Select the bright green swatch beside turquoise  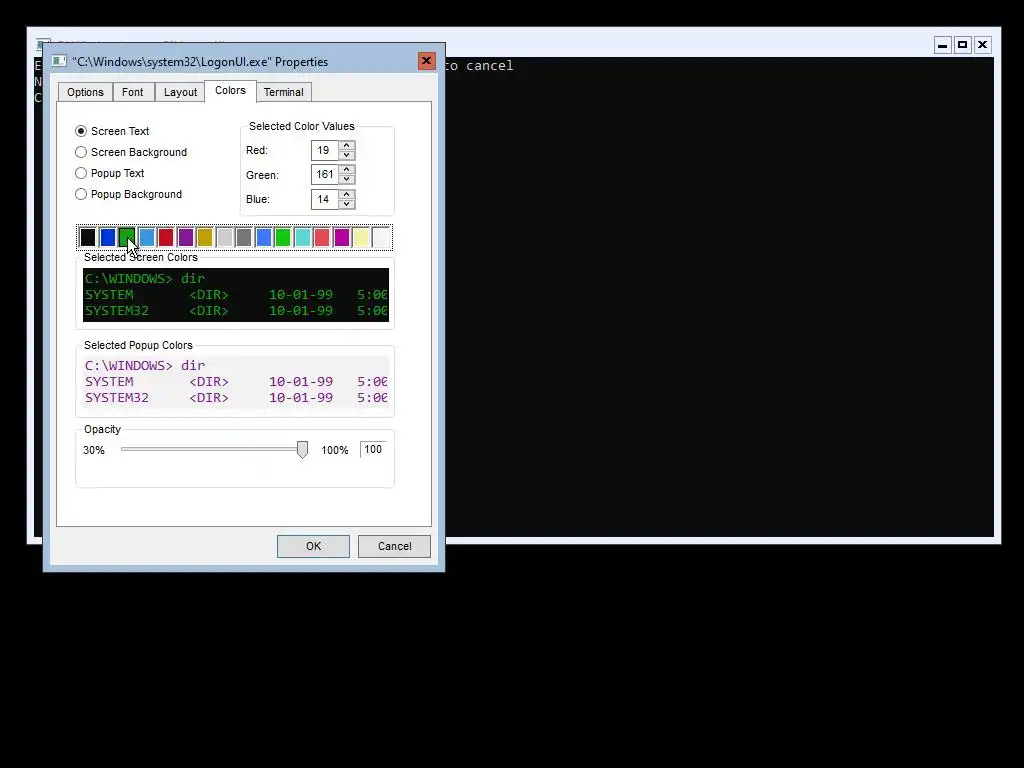(283, 237)
